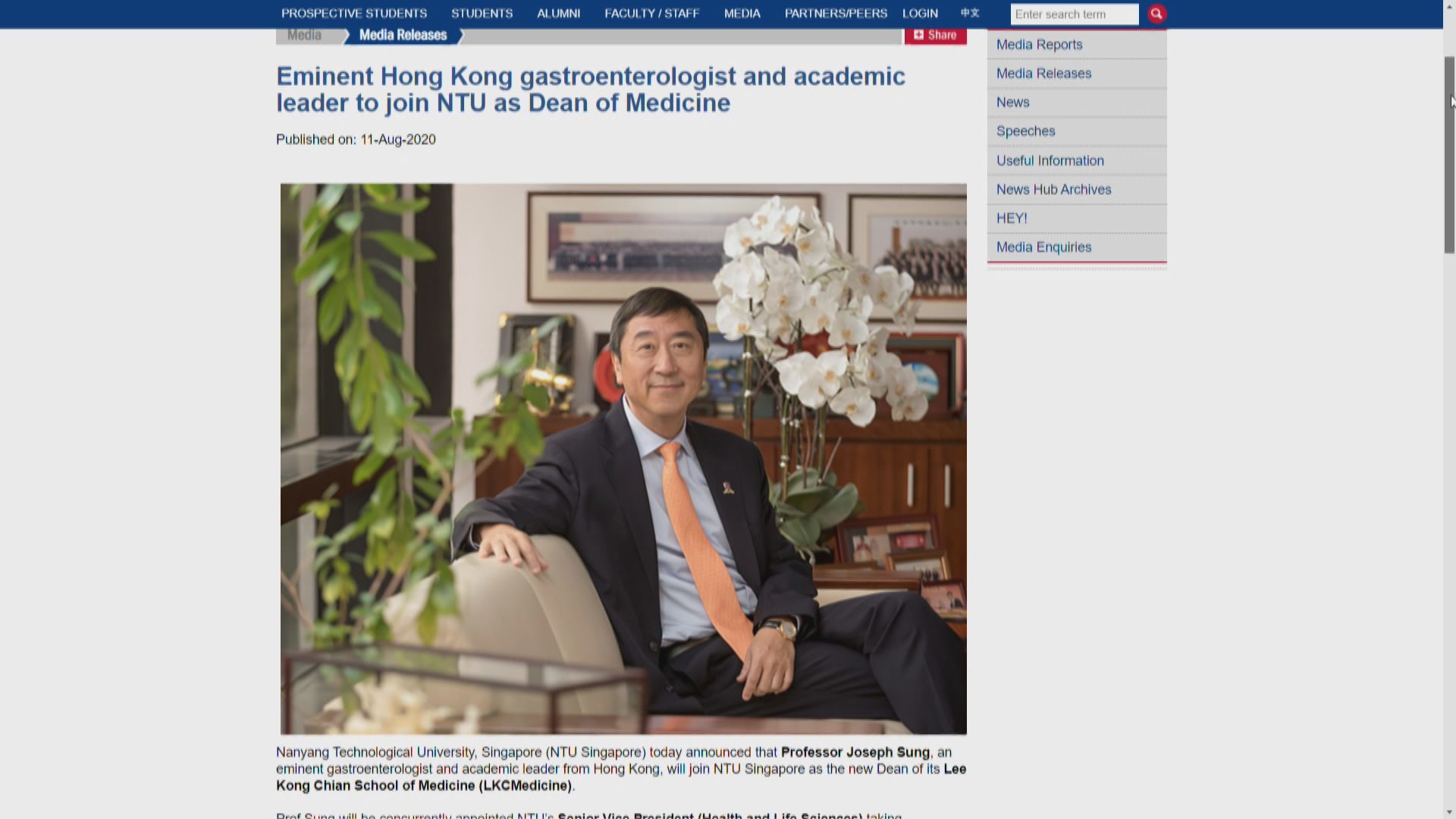Open the Students menu item
This screenshot has width=1456, height=819.
pos(482,14)
